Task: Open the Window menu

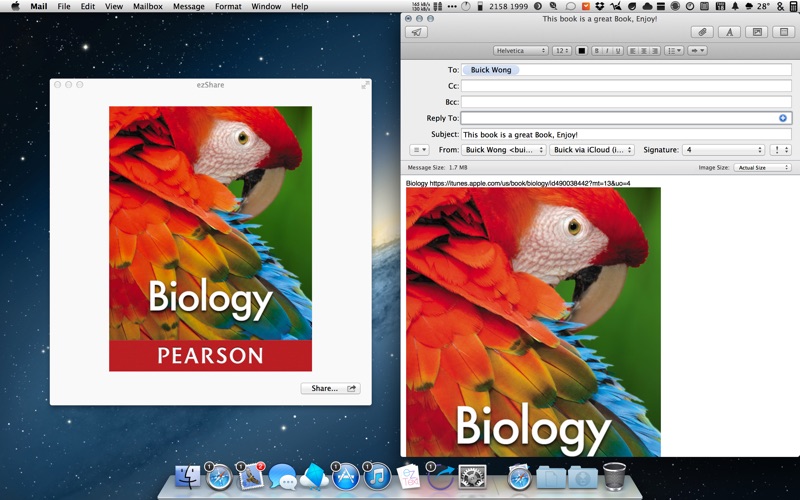Action: [x=266, y=6]
